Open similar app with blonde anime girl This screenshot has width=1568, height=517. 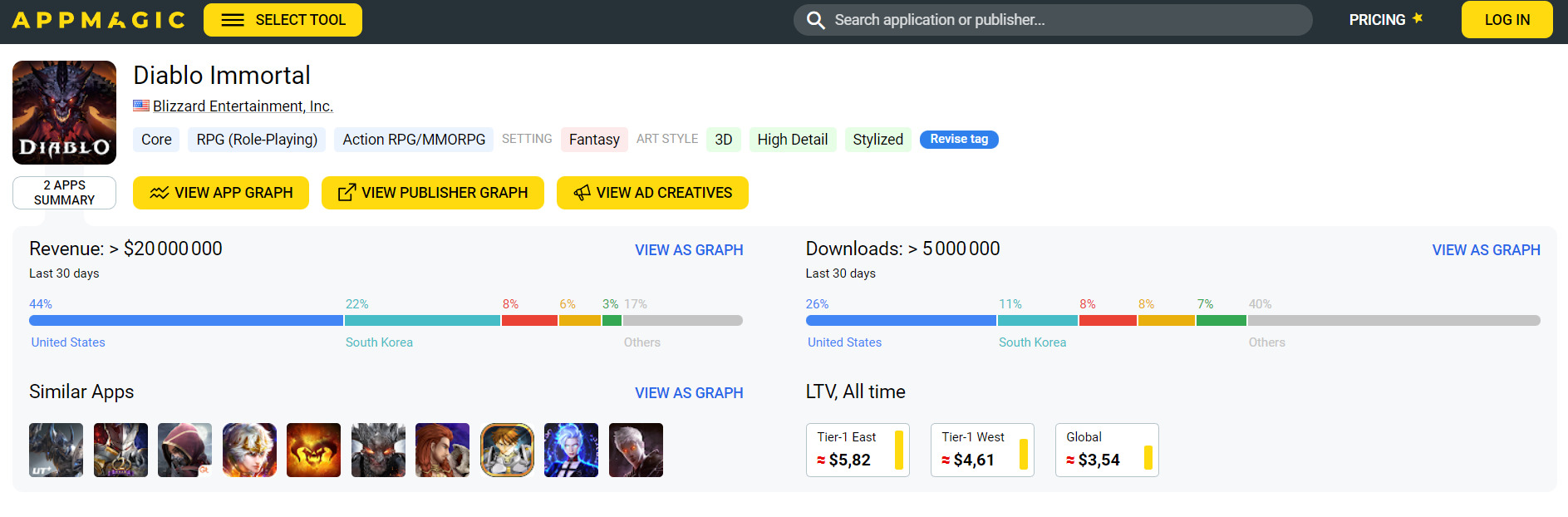(249, 450)
